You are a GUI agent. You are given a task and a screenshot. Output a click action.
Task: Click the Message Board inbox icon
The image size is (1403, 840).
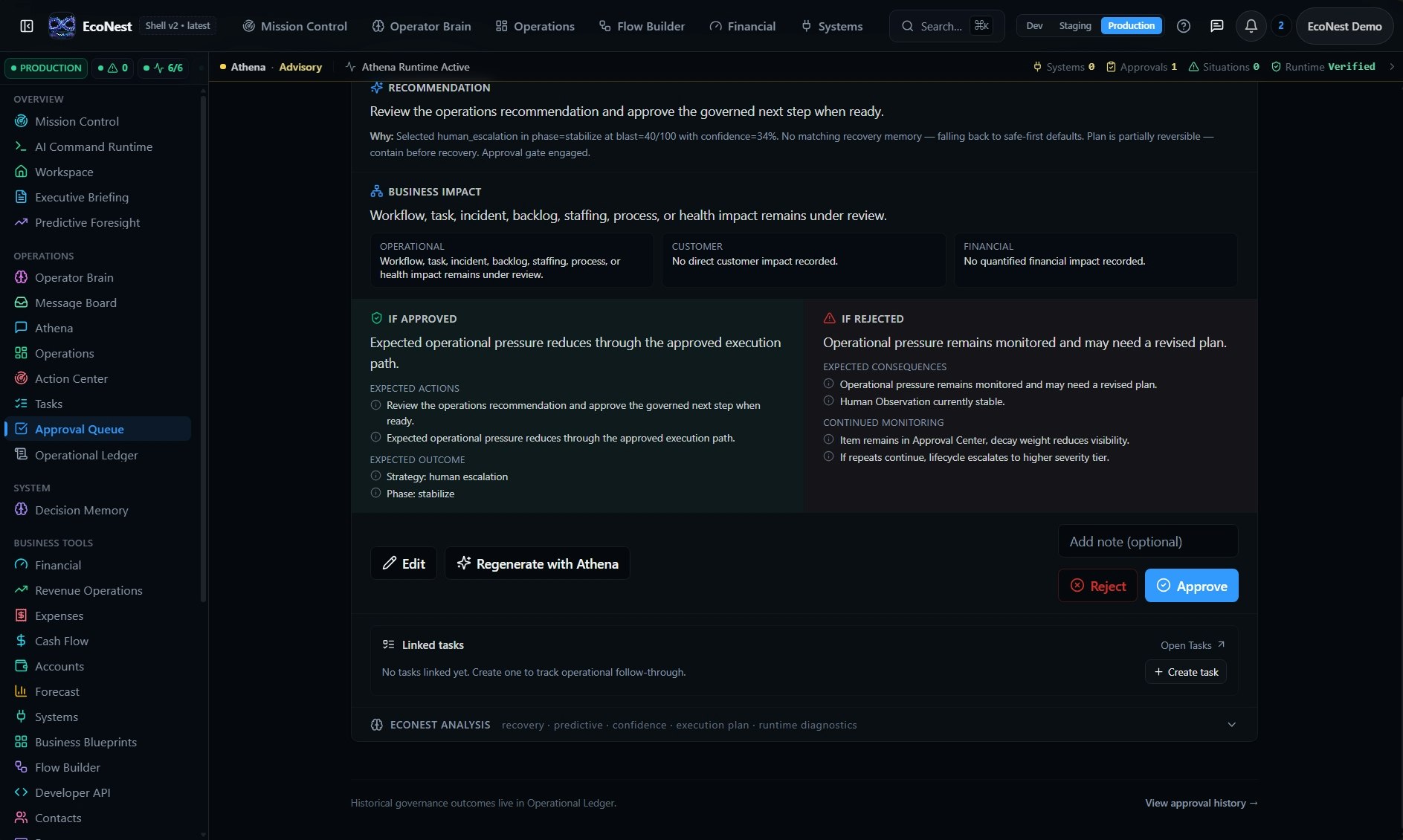[21, 303]
